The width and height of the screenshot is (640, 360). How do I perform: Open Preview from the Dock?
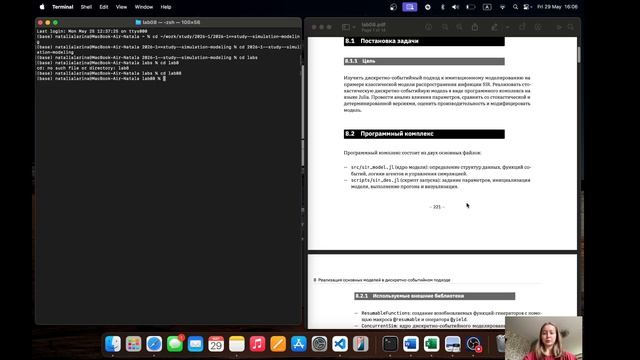452,344
